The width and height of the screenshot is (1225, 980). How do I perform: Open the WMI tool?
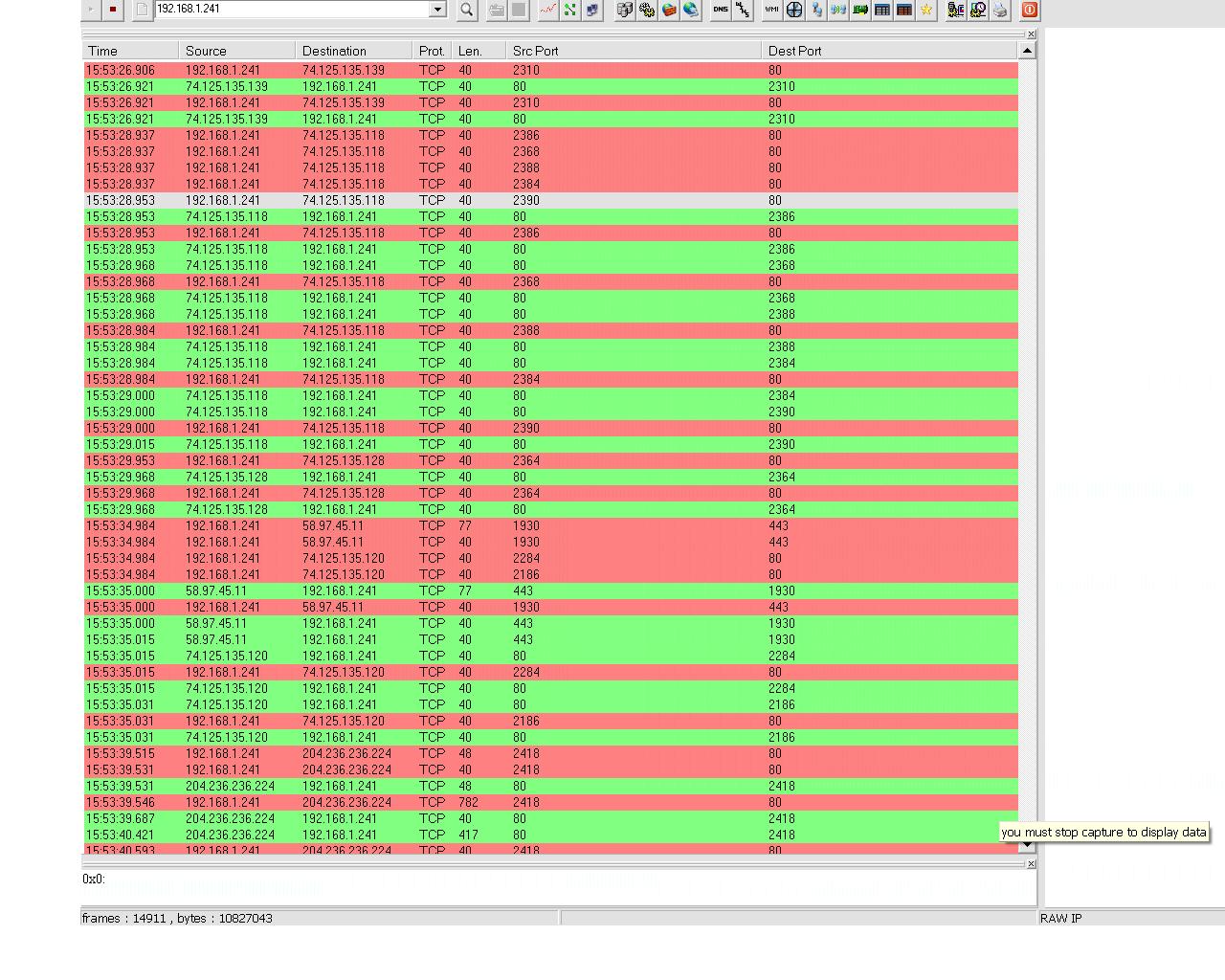[x=771, y=10]
